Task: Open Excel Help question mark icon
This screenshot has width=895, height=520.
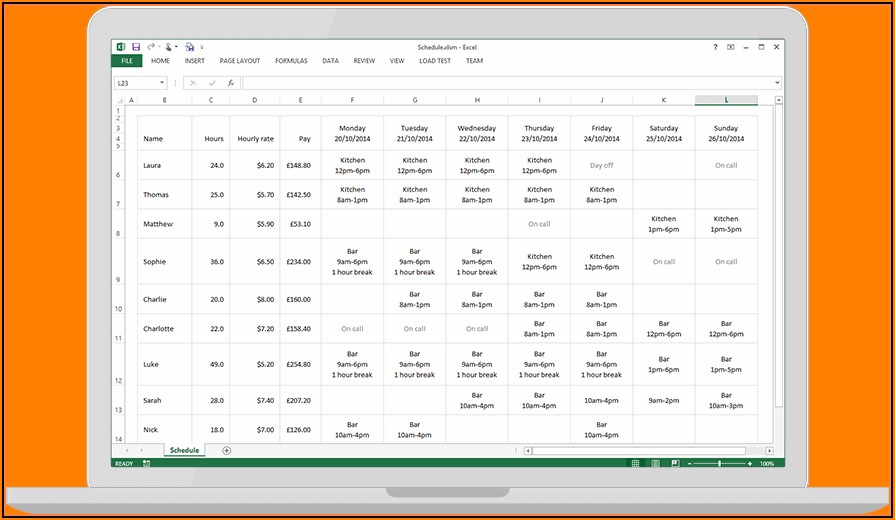Action: tap(715, 46)
